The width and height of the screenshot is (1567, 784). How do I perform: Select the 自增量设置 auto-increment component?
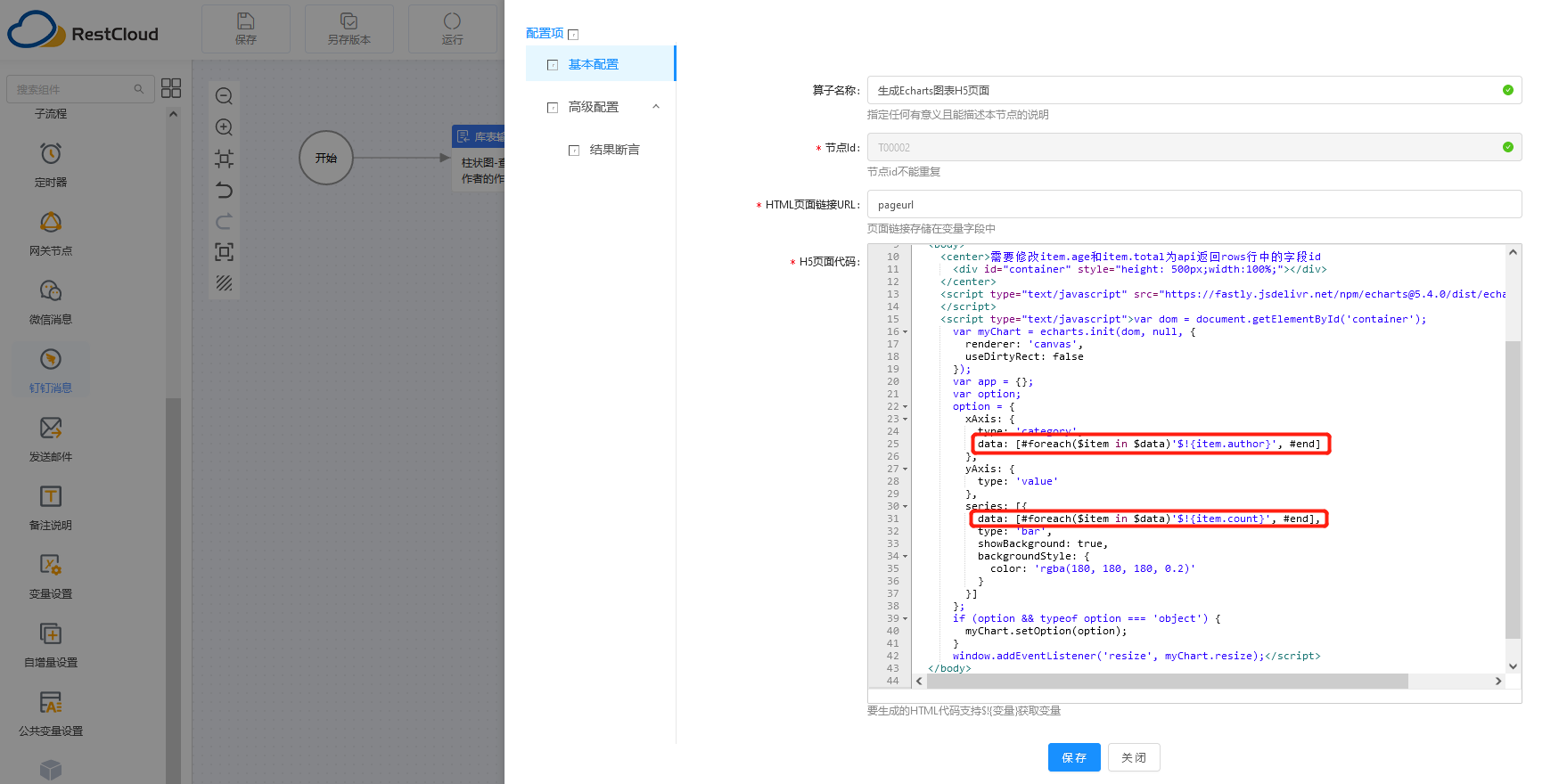[x=51, y=645]
